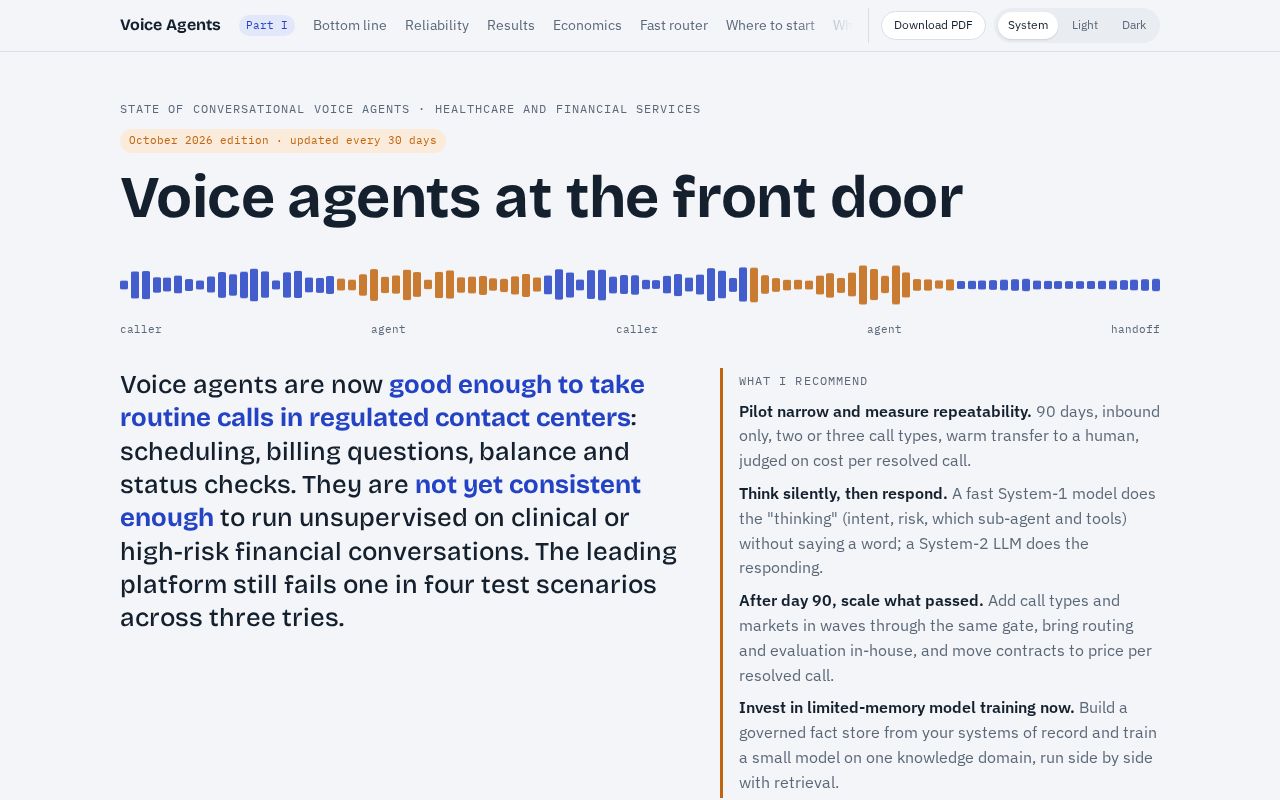This screenshot has height=800, width=1280.
Task: Go to the Where to start section
Action: point(770,25)
